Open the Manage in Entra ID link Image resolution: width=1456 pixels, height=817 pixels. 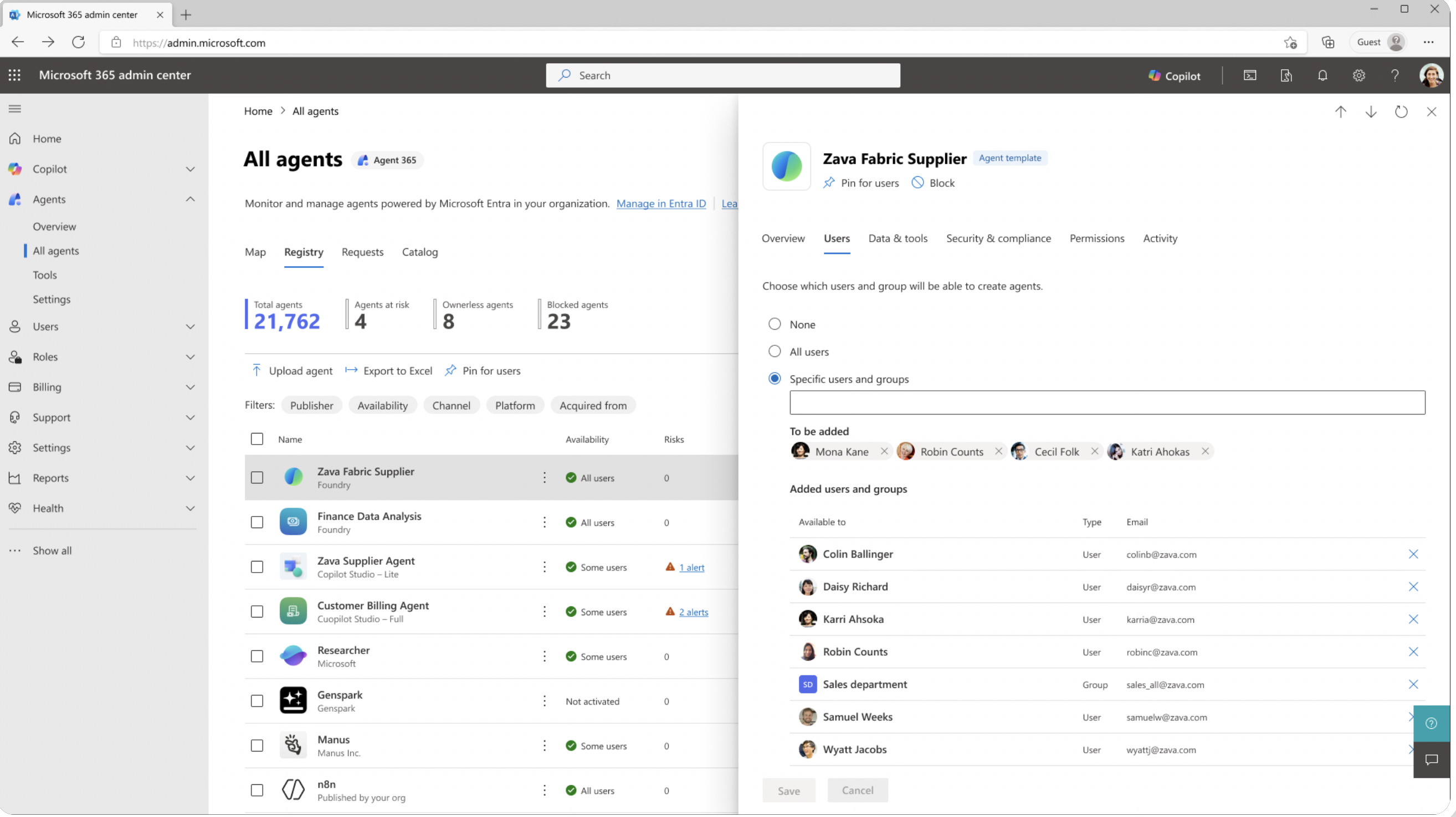[661, 203]
